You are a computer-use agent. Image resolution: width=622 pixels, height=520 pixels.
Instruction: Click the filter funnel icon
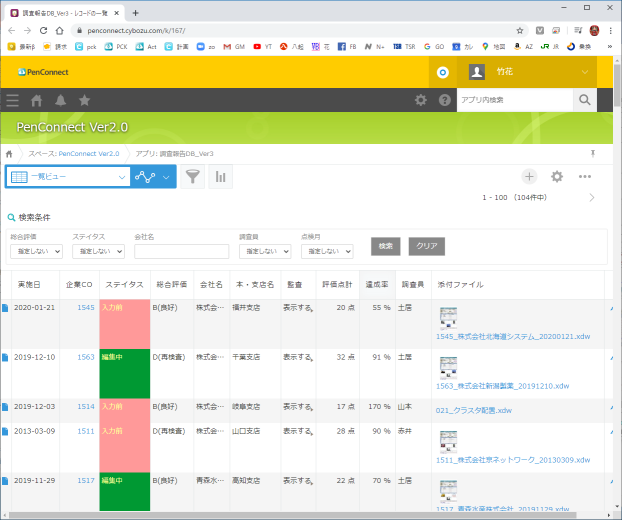click(192, 177)
